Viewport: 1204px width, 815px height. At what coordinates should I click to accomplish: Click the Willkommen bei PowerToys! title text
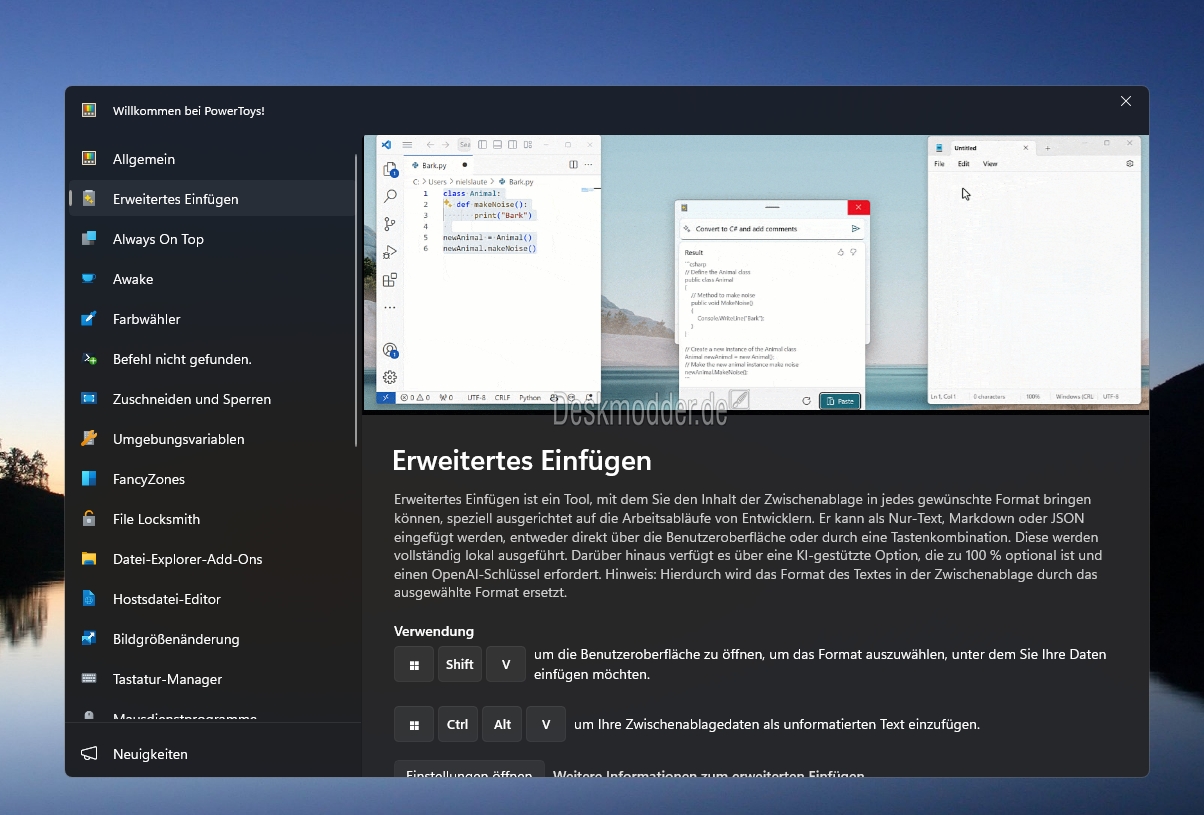pyautogui.click(x=189, y=111)
